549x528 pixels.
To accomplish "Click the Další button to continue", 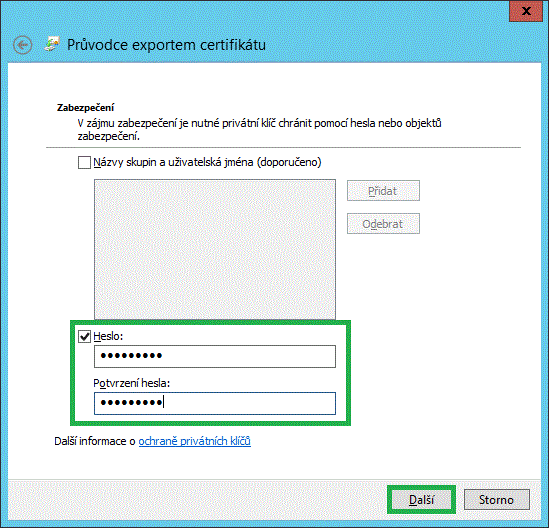I will [x=422, y=500].
